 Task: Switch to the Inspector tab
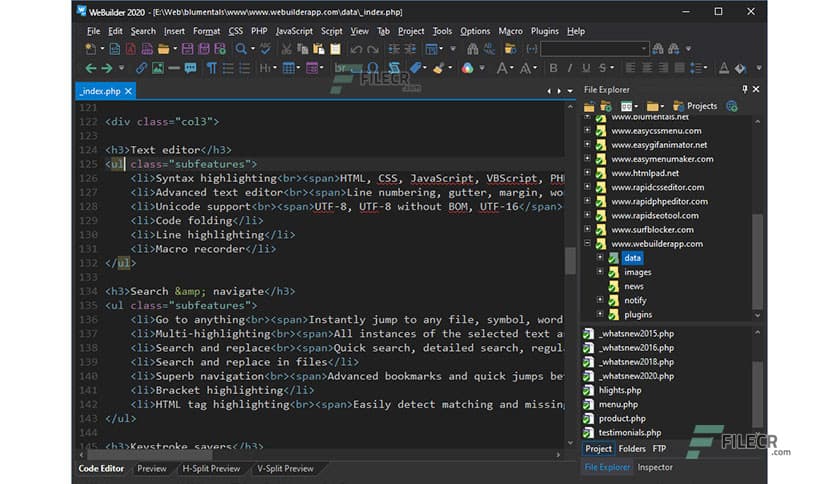coord(655,467)
